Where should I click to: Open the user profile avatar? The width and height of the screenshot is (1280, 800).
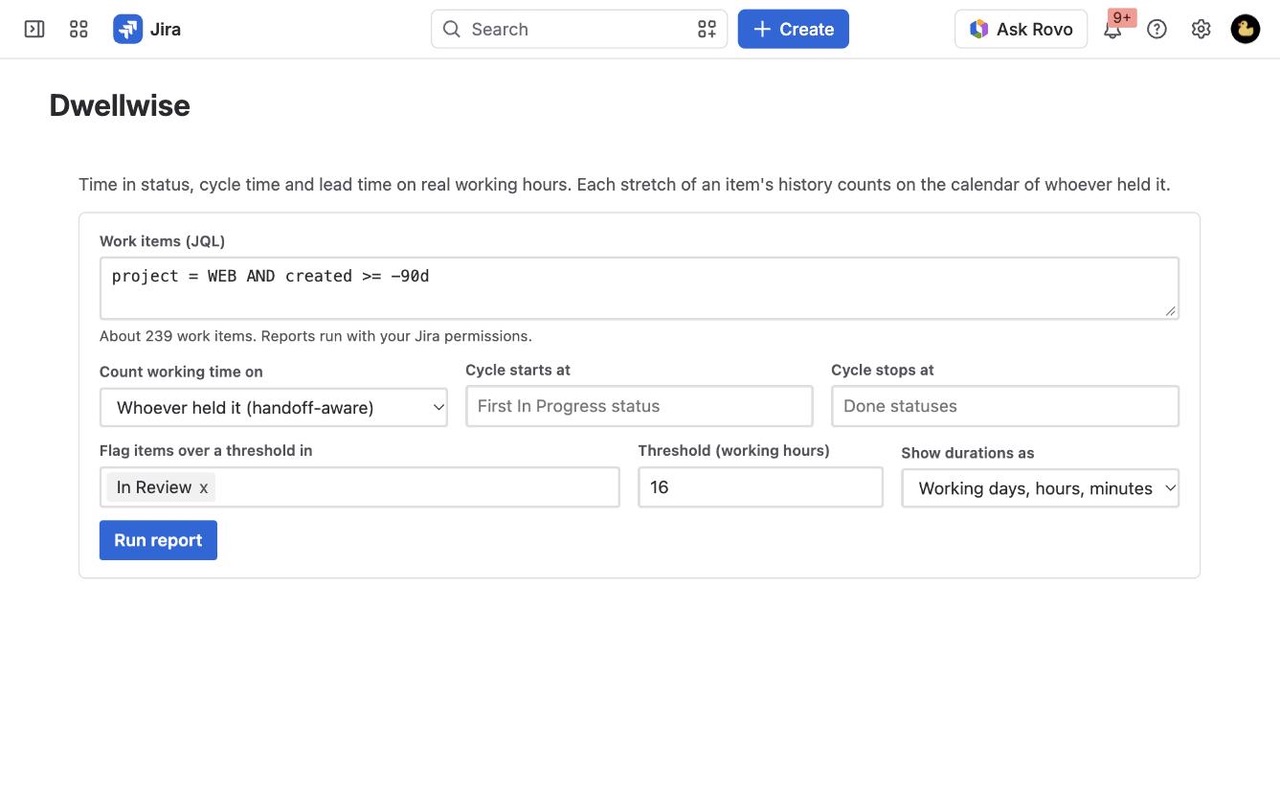1245,29
